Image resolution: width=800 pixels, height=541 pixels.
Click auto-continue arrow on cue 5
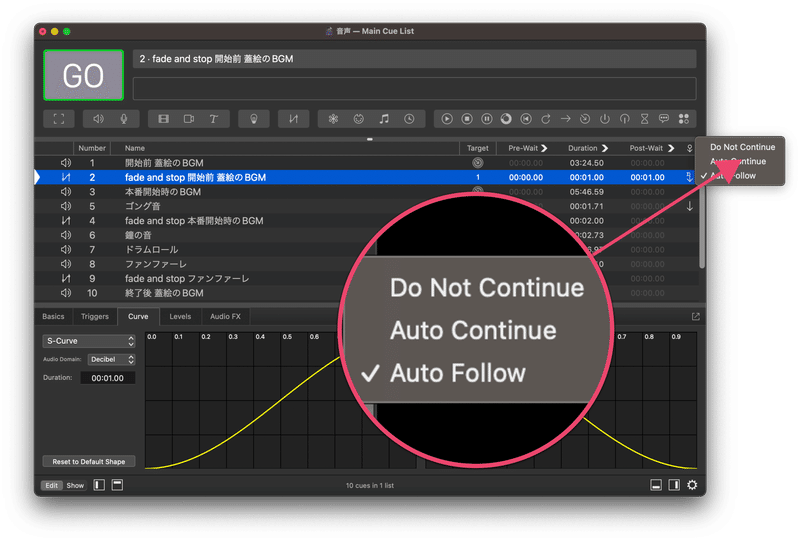tap(689, 206)
